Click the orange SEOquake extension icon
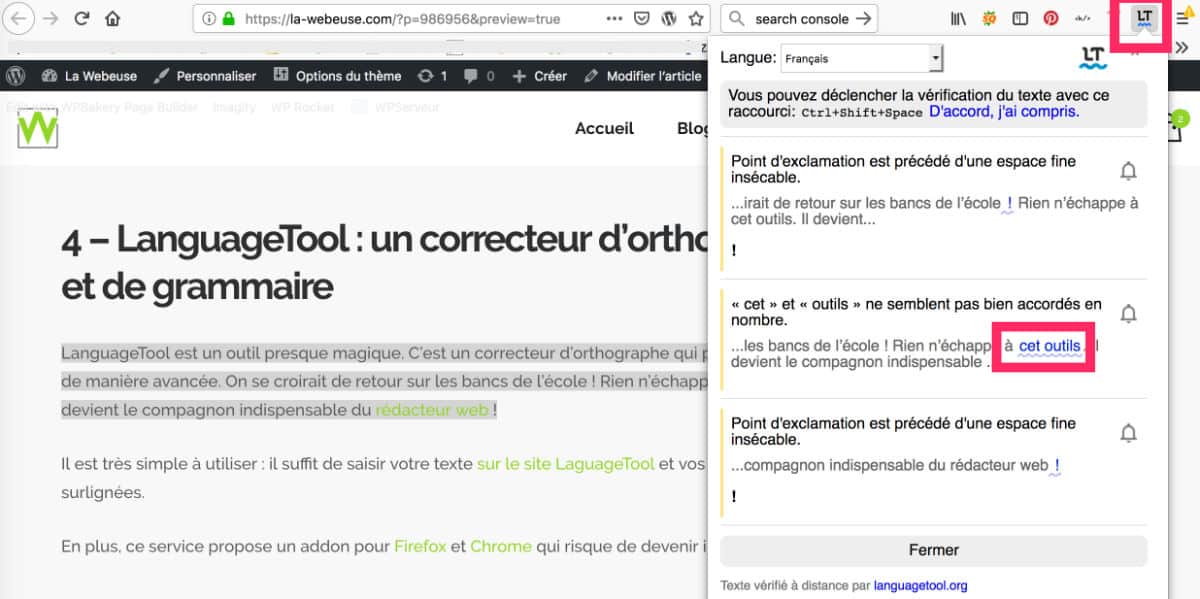Screen dimensions: 1200x599 click(989, 18)
